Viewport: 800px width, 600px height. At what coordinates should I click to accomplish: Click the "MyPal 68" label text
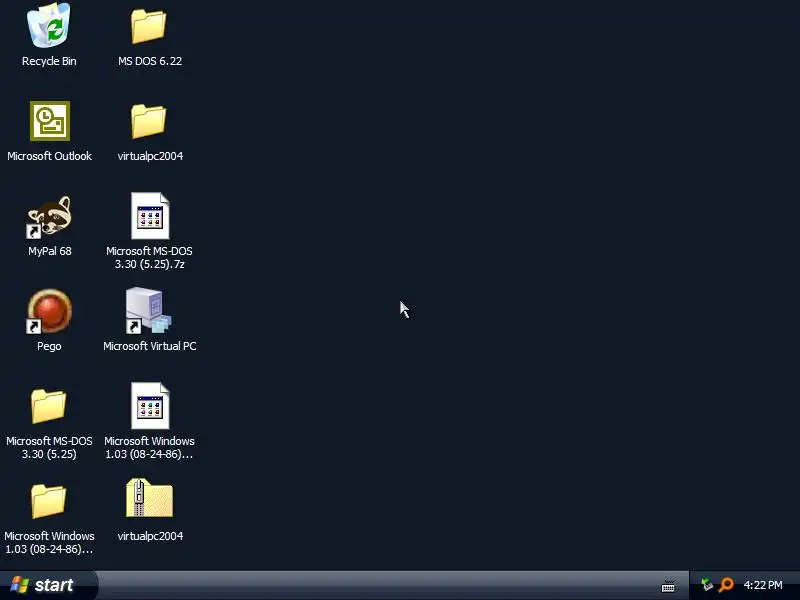(49, 251)
